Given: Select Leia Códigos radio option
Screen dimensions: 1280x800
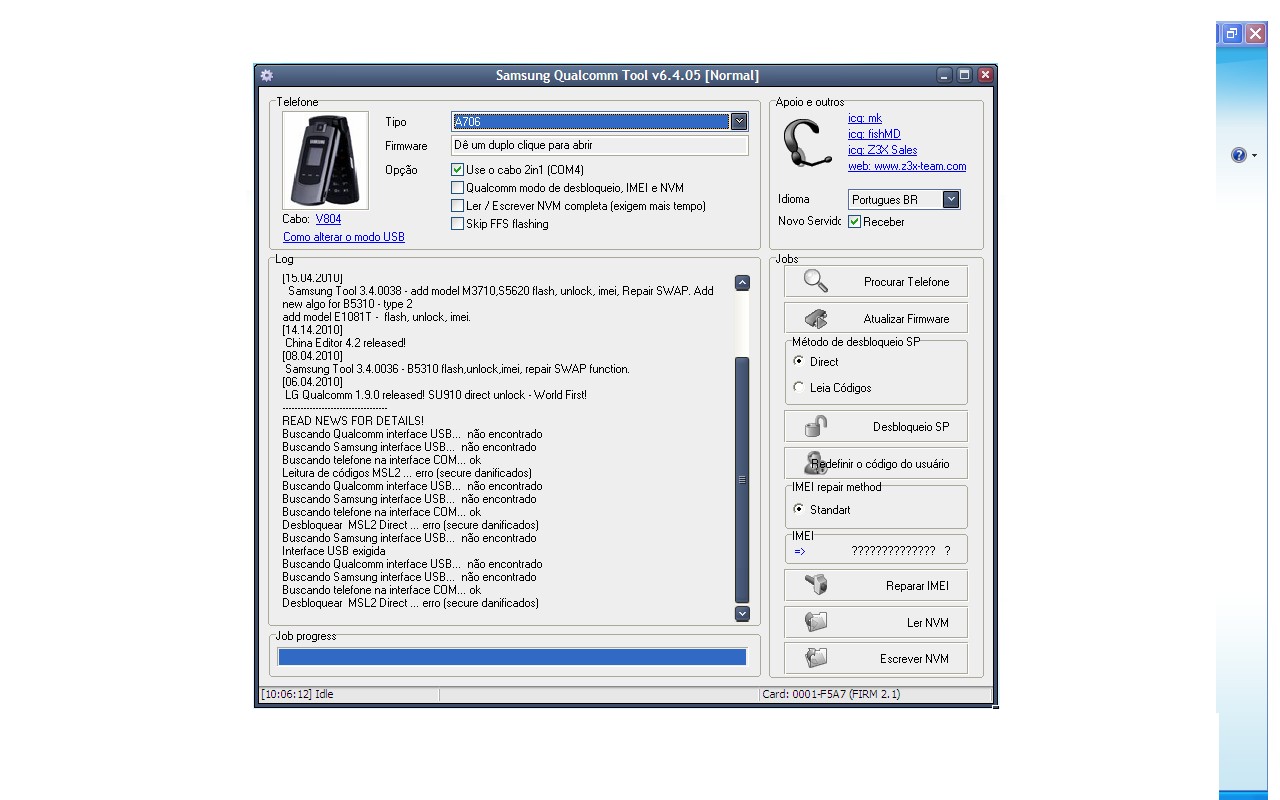Looking at the screenshot, I should 798,387.
